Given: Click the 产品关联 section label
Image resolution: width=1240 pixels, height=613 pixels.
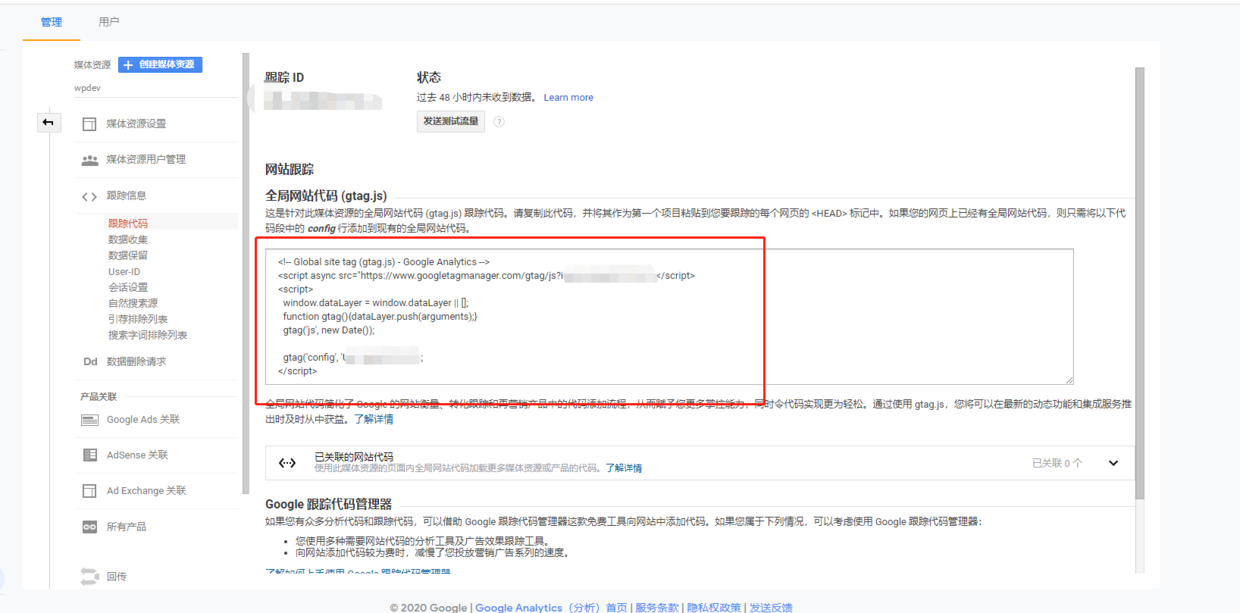Looking at the screenshot, I should 98,397.
